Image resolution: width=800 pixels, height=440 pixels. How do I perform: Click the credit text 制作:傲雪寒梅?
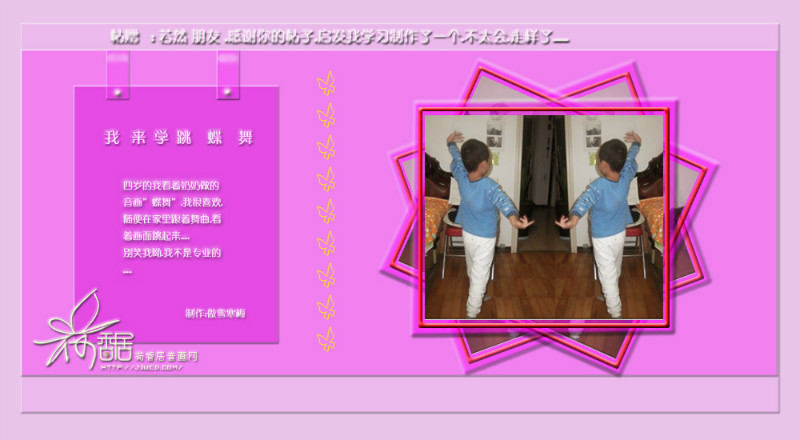pyautogui.click(x=215, y=313)
